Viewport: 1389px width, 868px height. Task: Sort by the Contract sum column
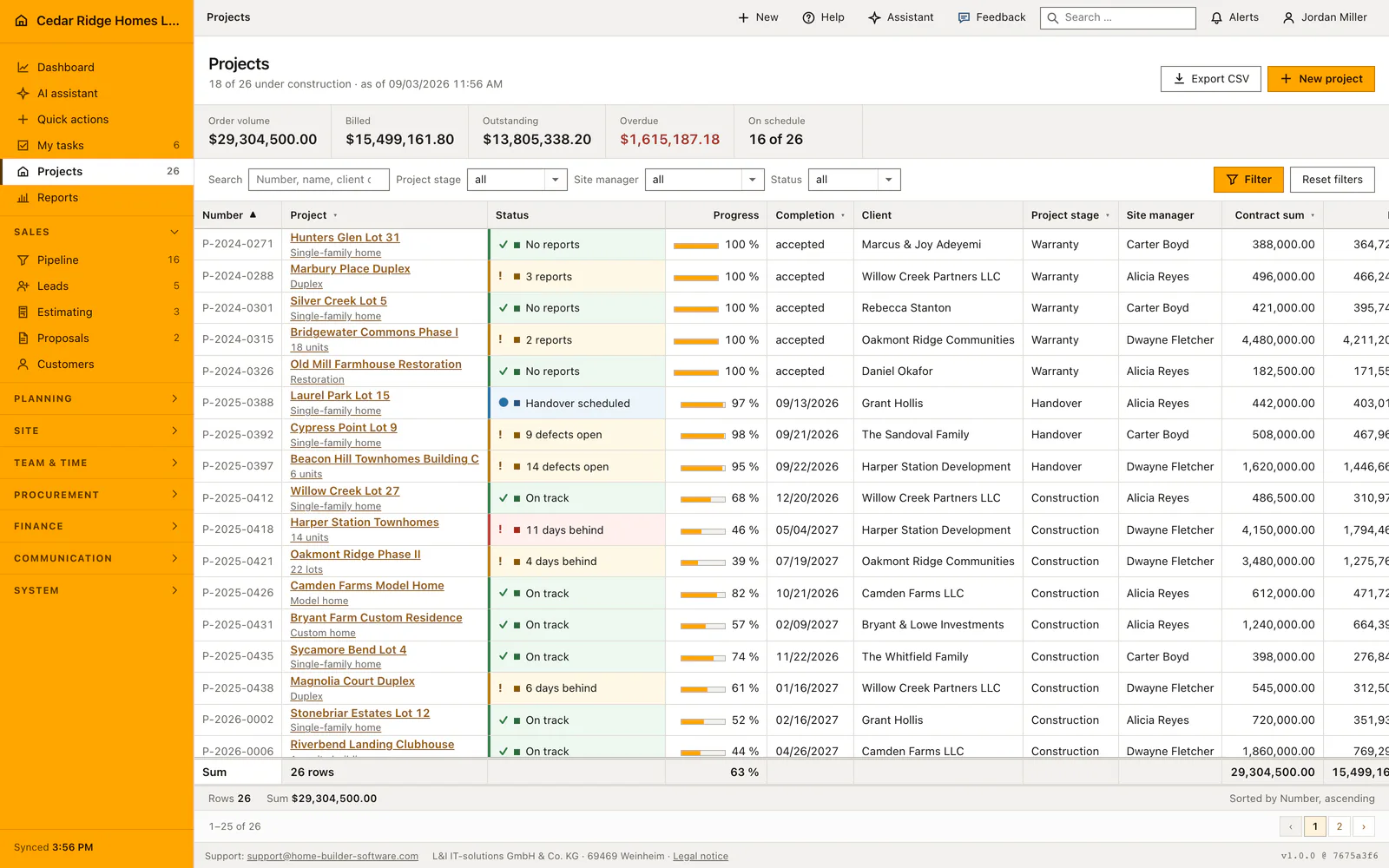tap(1274, 215)
